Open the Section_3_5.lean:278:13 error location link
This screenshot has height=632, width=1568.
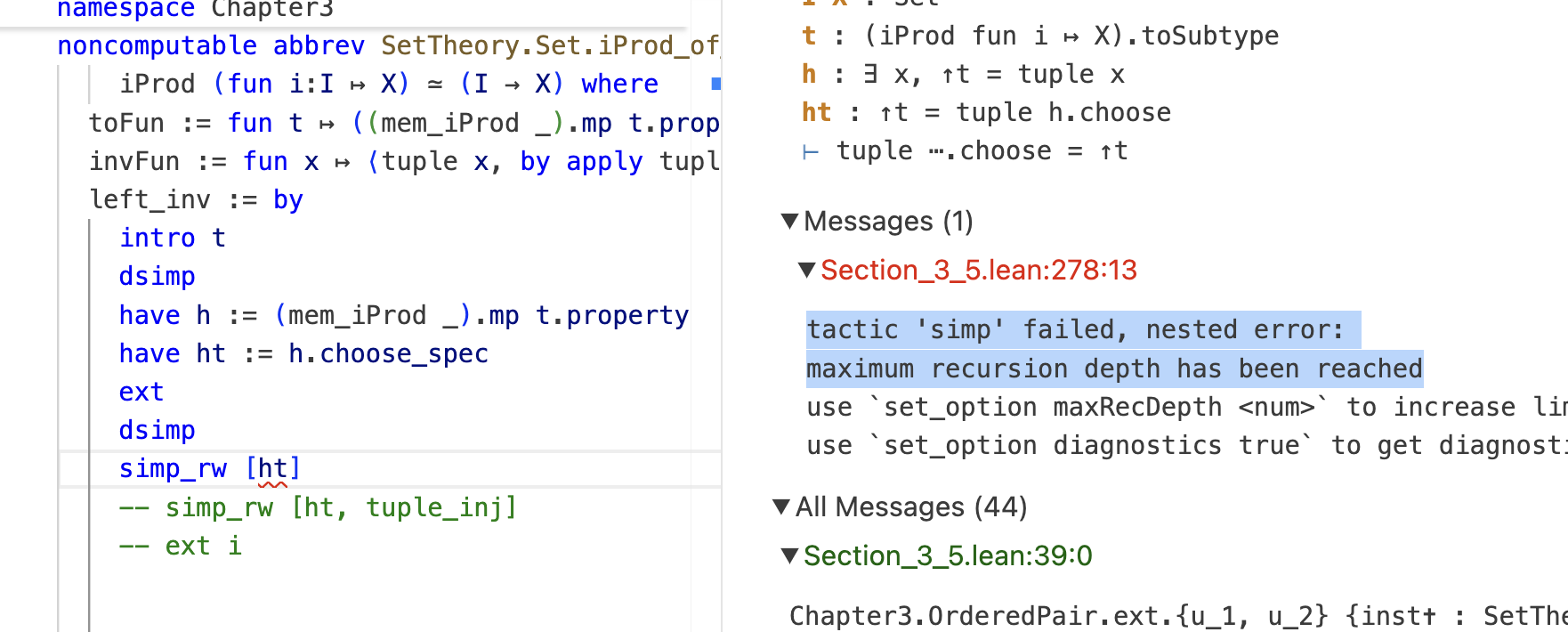(978, 270)
